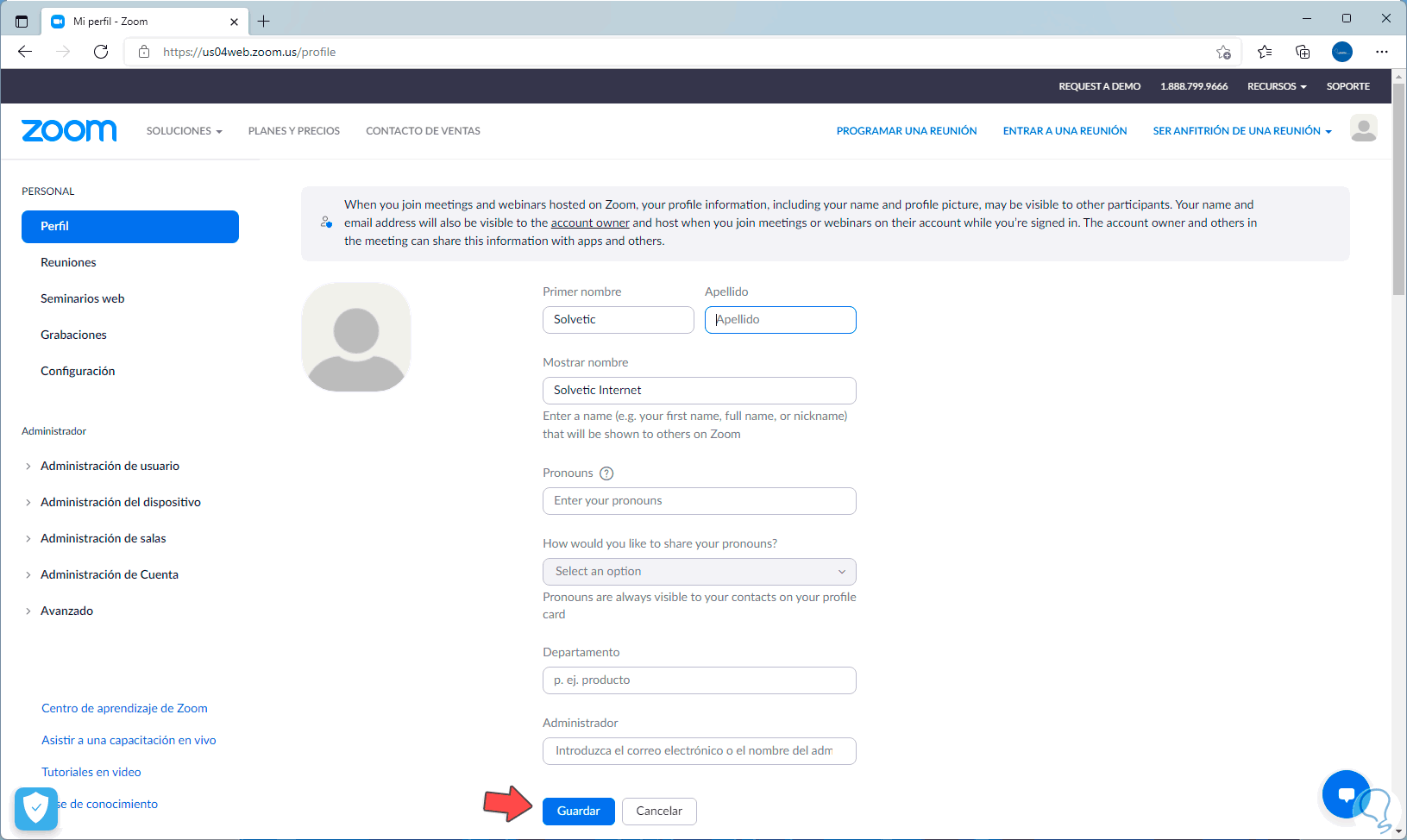
Task: Open Tutoriales en video link
Action: click(91, 773)
